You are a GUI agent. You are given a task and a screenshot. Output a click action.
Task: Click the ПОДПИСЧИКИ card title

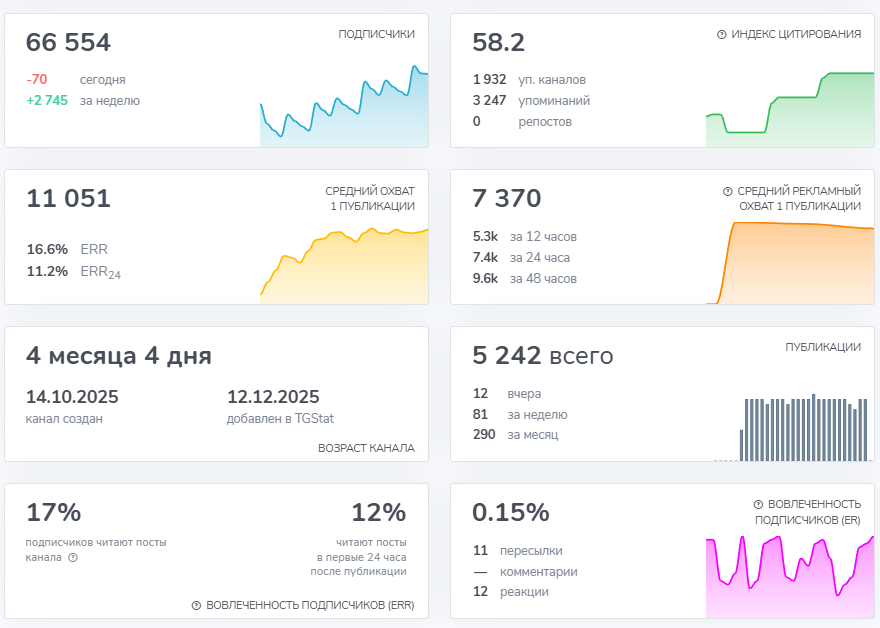[x=377, y=34]
